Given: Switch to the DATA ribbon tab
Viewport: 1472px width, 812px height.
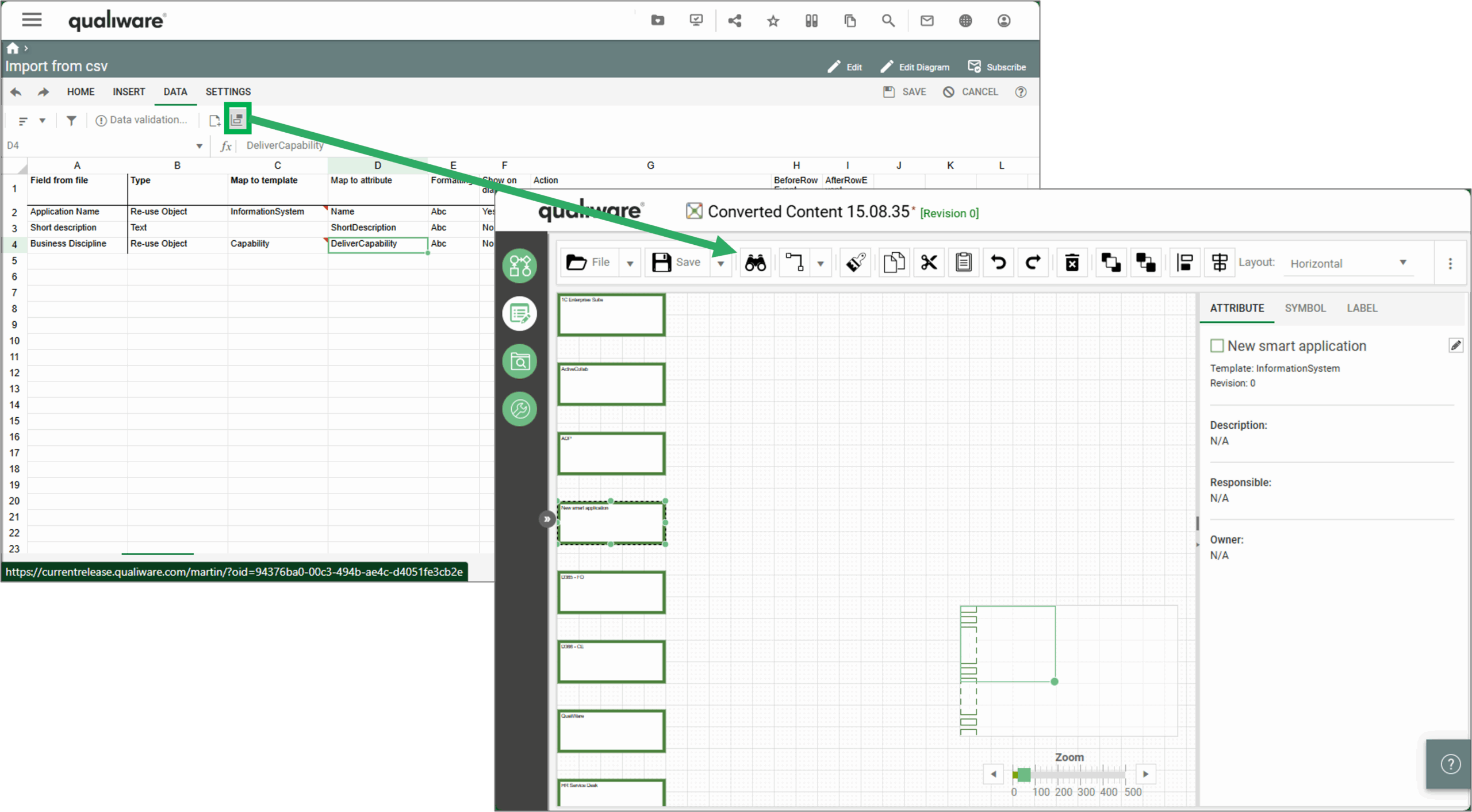Looking at the screenshot, I should click(175, 92).
